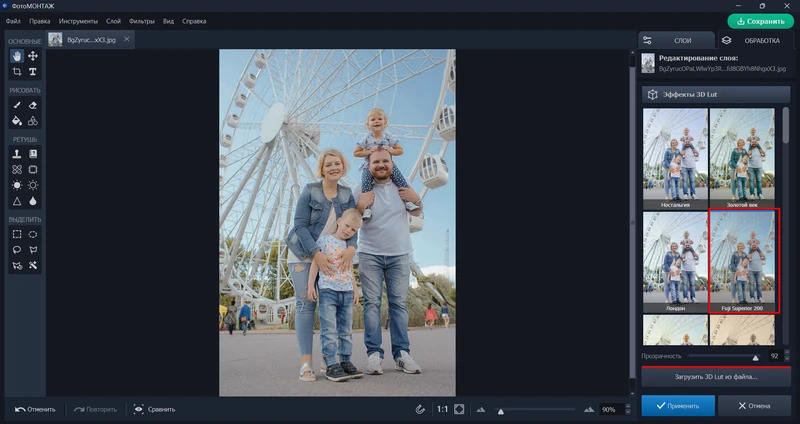Click the Сравнить compare button
Image resolution: width=800 pixels, height=424 pixels.
pyautogui.click(x=154, y=409)
